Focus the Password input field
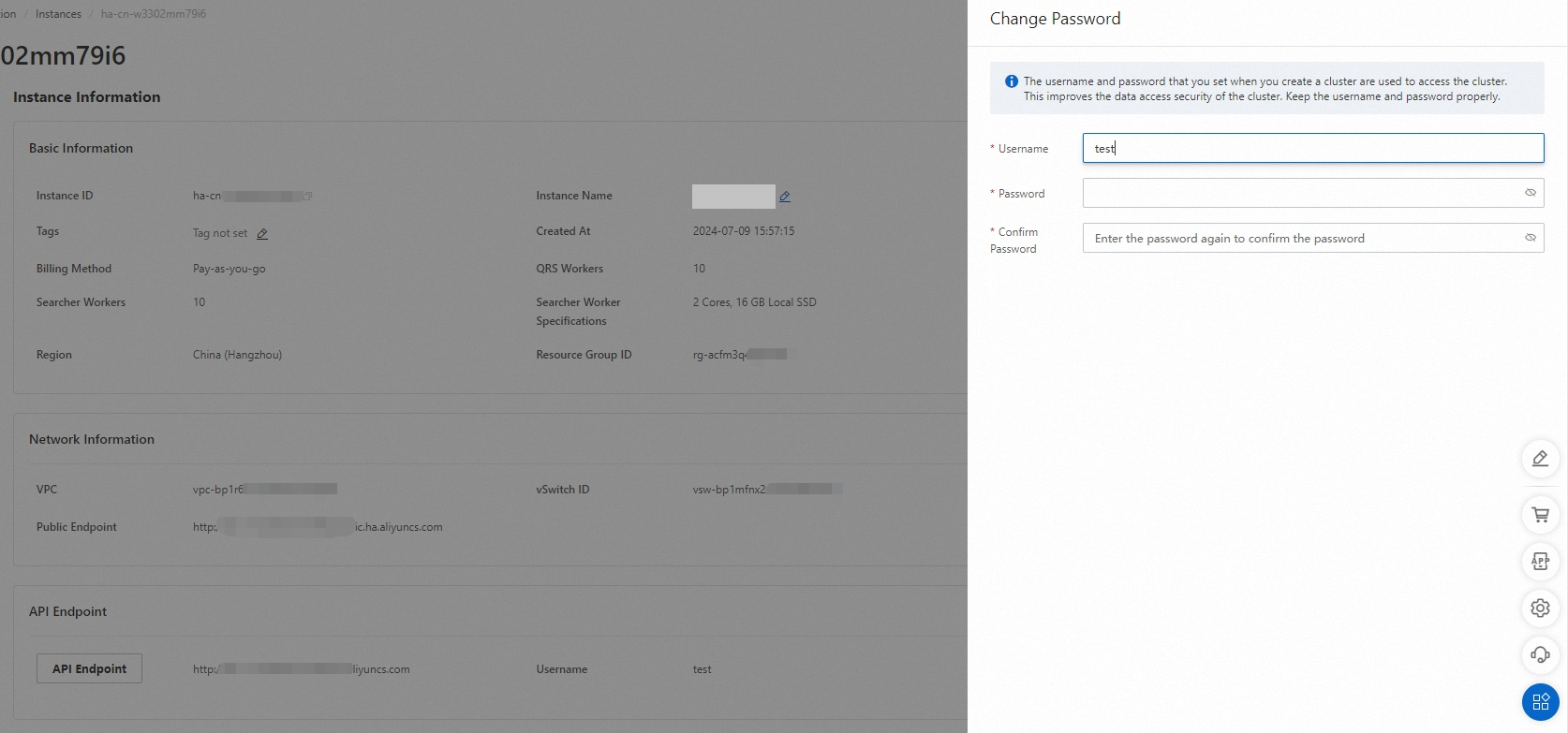This screenshot has width=1568, height=733. [1313, 193]
